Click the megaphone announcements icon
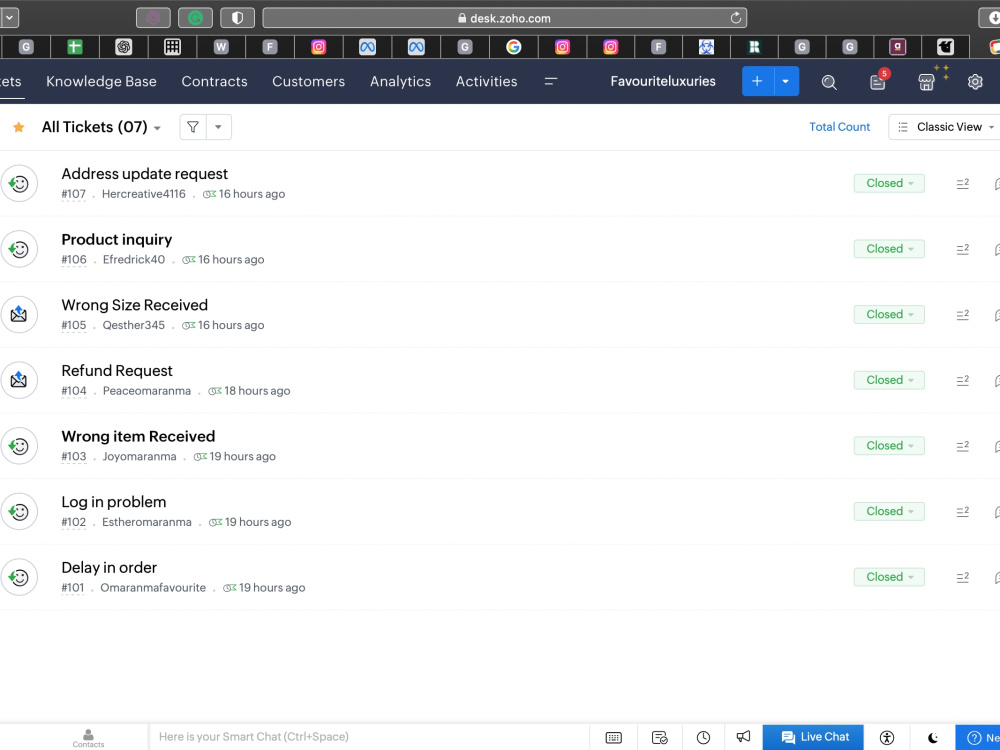 743,737
